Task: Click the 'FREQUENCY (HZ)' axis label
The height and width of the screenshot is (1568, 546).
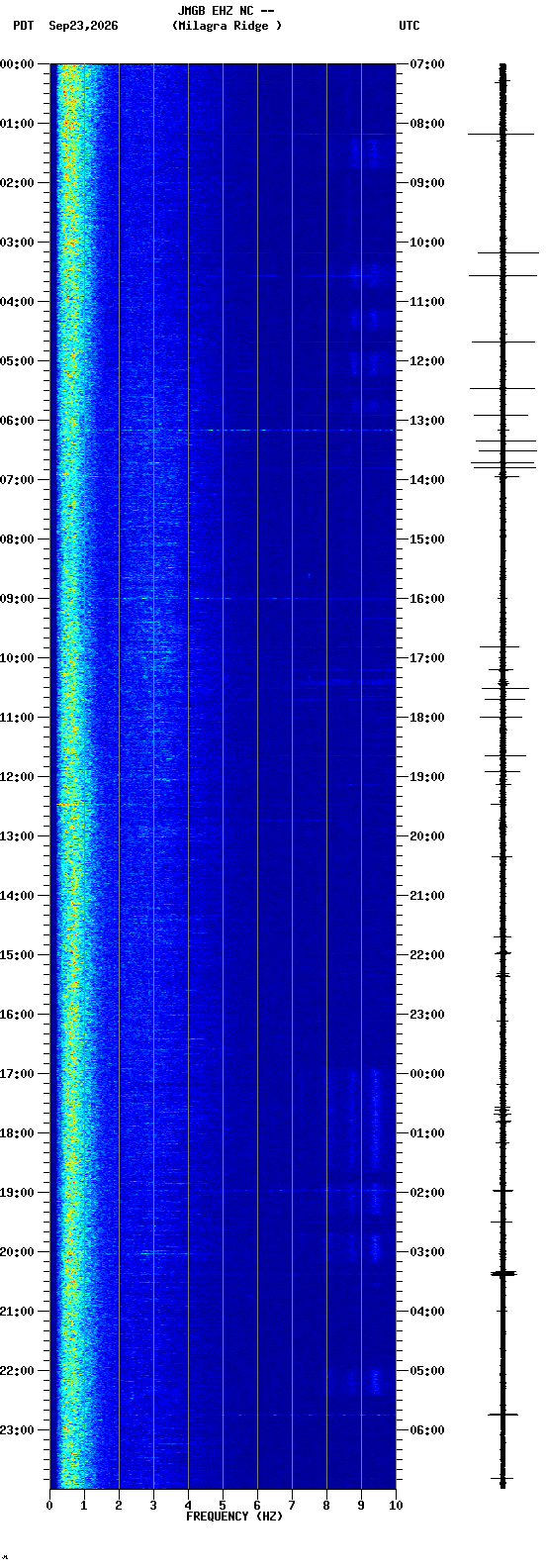Action: (234, 1517)
